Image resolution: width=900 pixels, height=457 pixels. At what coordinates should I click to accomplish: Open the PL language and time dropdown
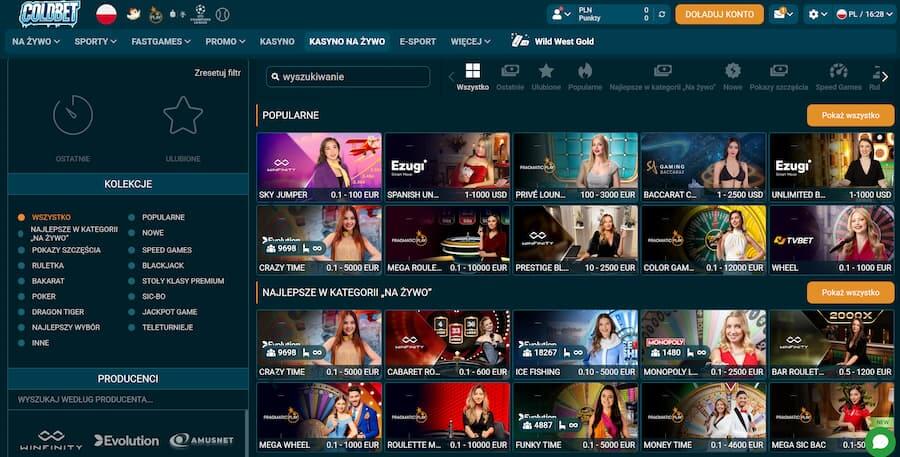(x=864, y=14)
